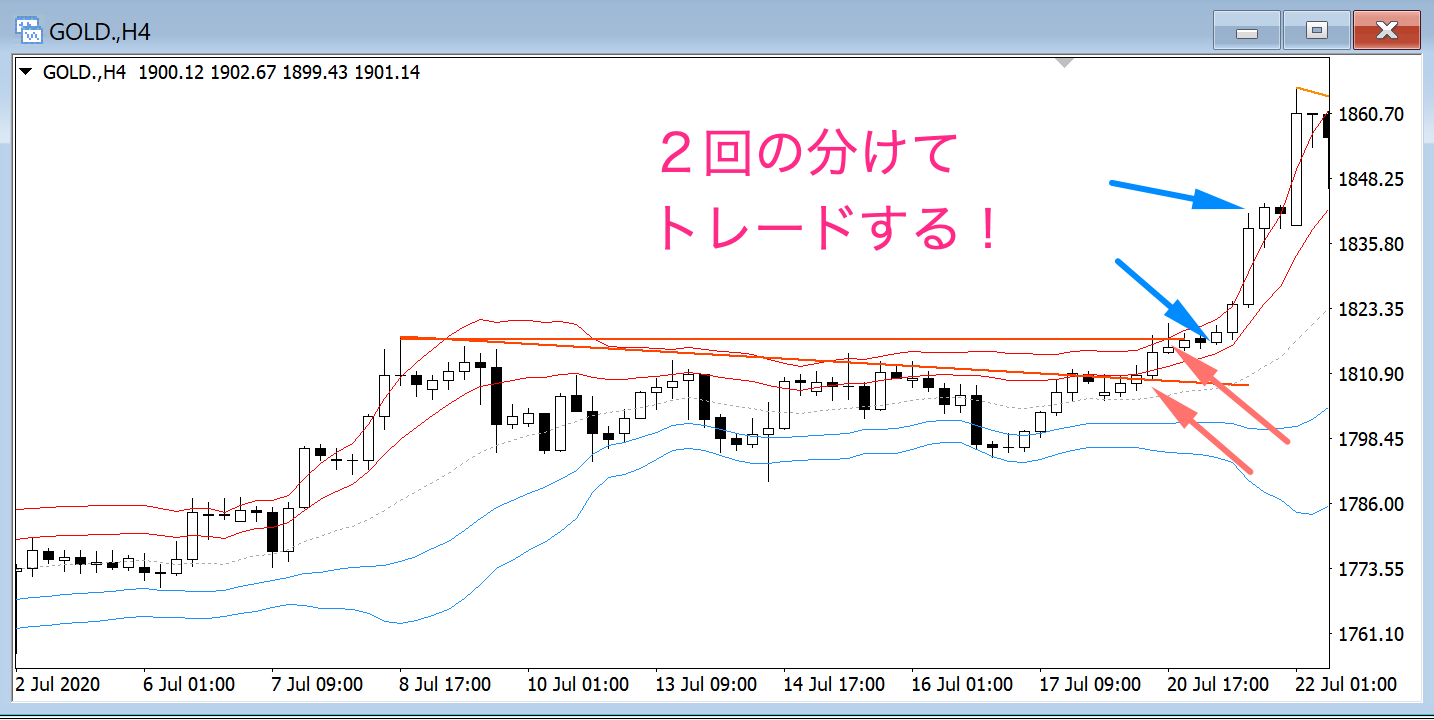Select the pink text label トレードする！
Screen dimensions: 1434x720
[826, 231]
